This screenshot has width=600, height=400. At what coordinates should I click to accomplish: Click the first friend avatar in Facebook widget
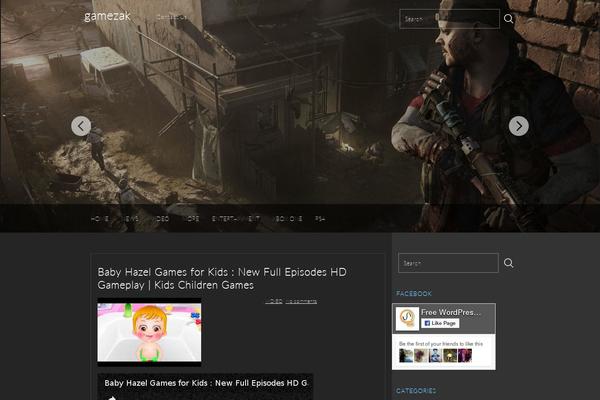tap(406, 355)
